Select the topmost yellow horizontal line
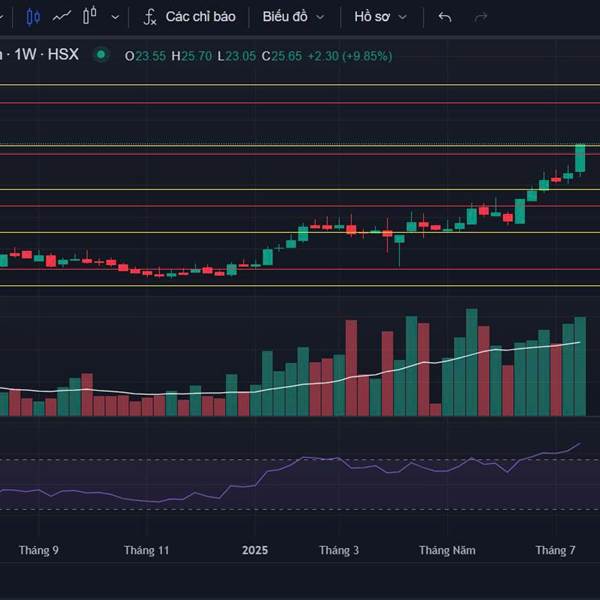Screen dimensions: 600x600 click(300, 85)
